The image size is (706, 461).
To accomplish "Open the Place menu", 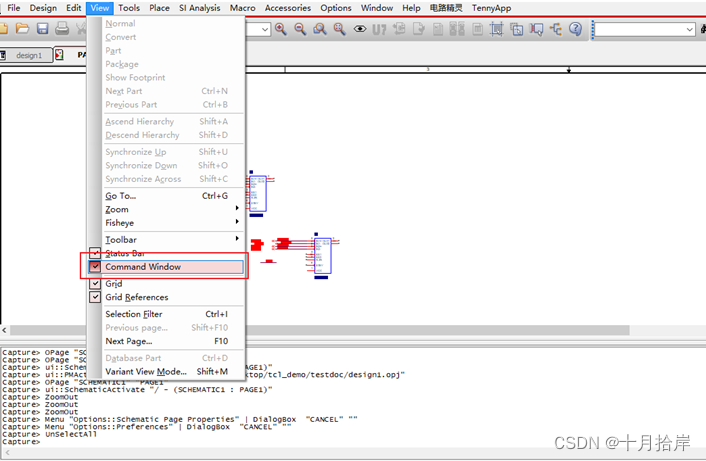I will (159, 8).
